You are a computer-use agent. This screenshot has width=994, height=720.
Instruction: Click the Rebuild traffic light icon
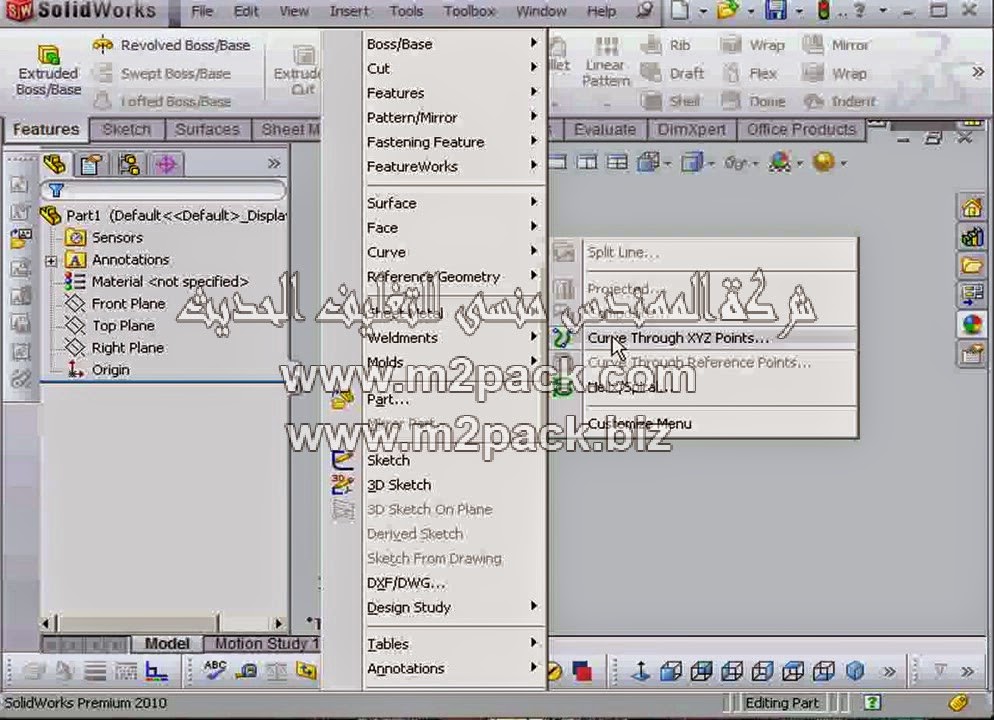click(823, 10)
